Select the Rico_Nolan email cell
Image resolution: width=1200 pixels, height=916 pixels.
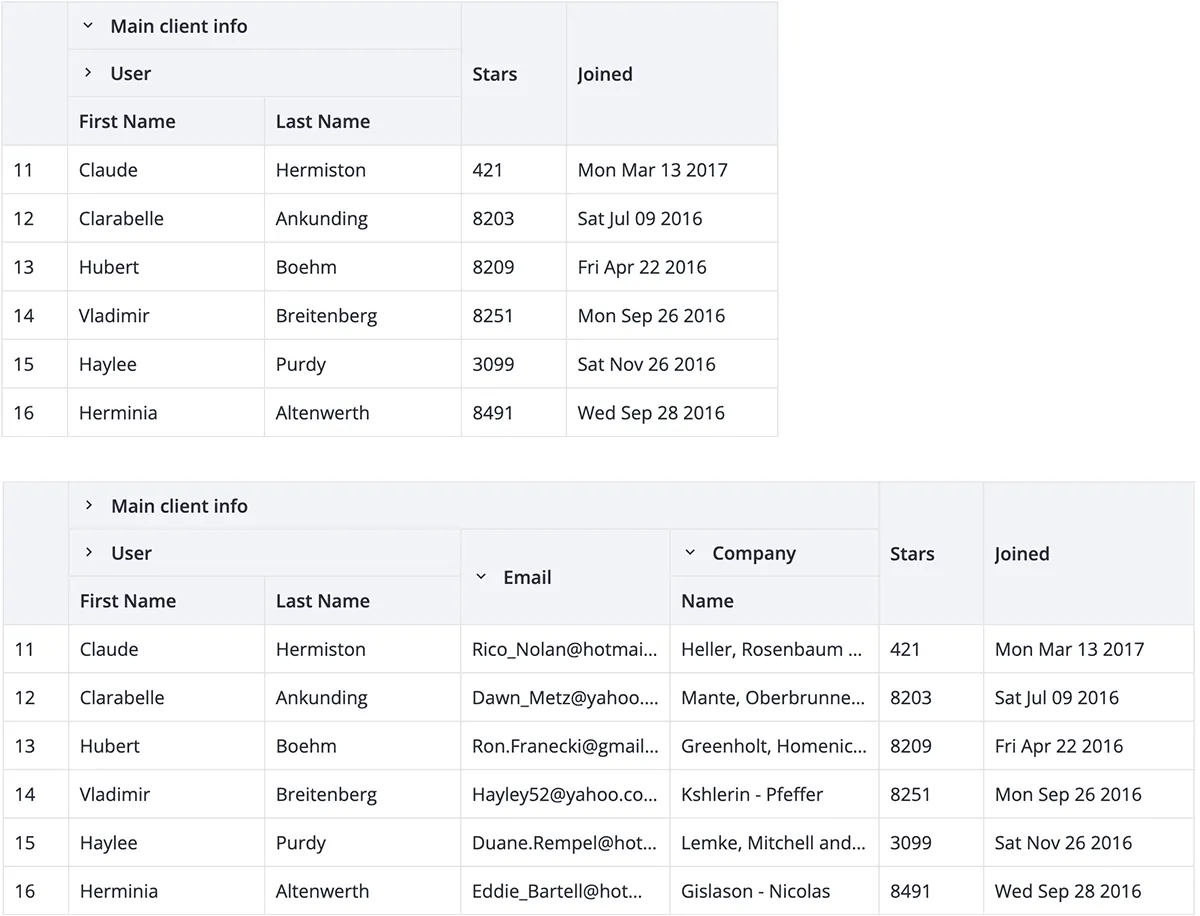coord(565,649)
